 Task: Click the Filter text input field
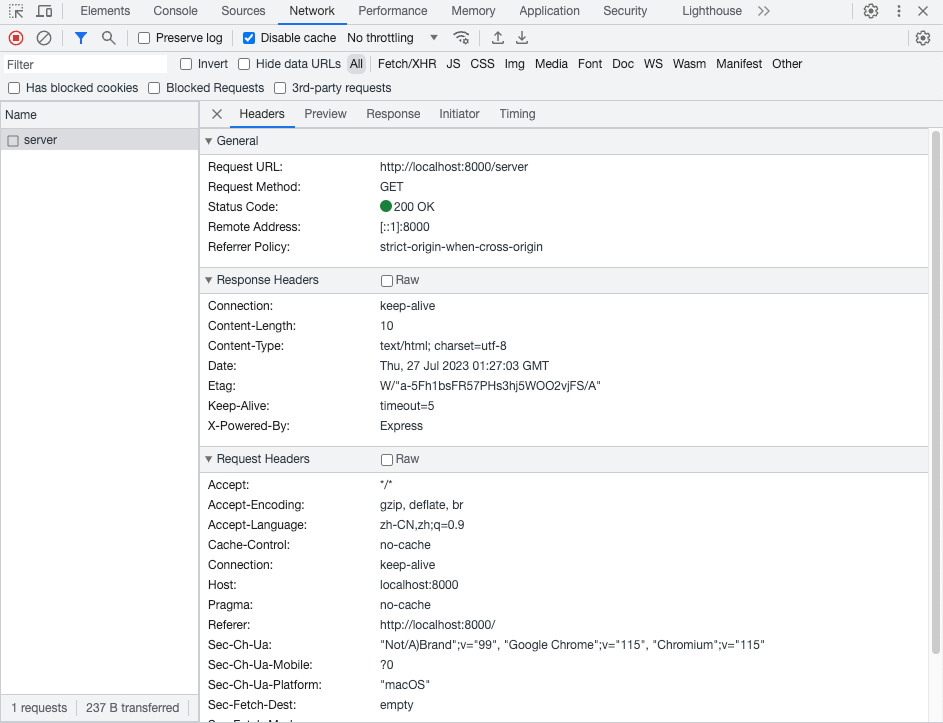85,64
